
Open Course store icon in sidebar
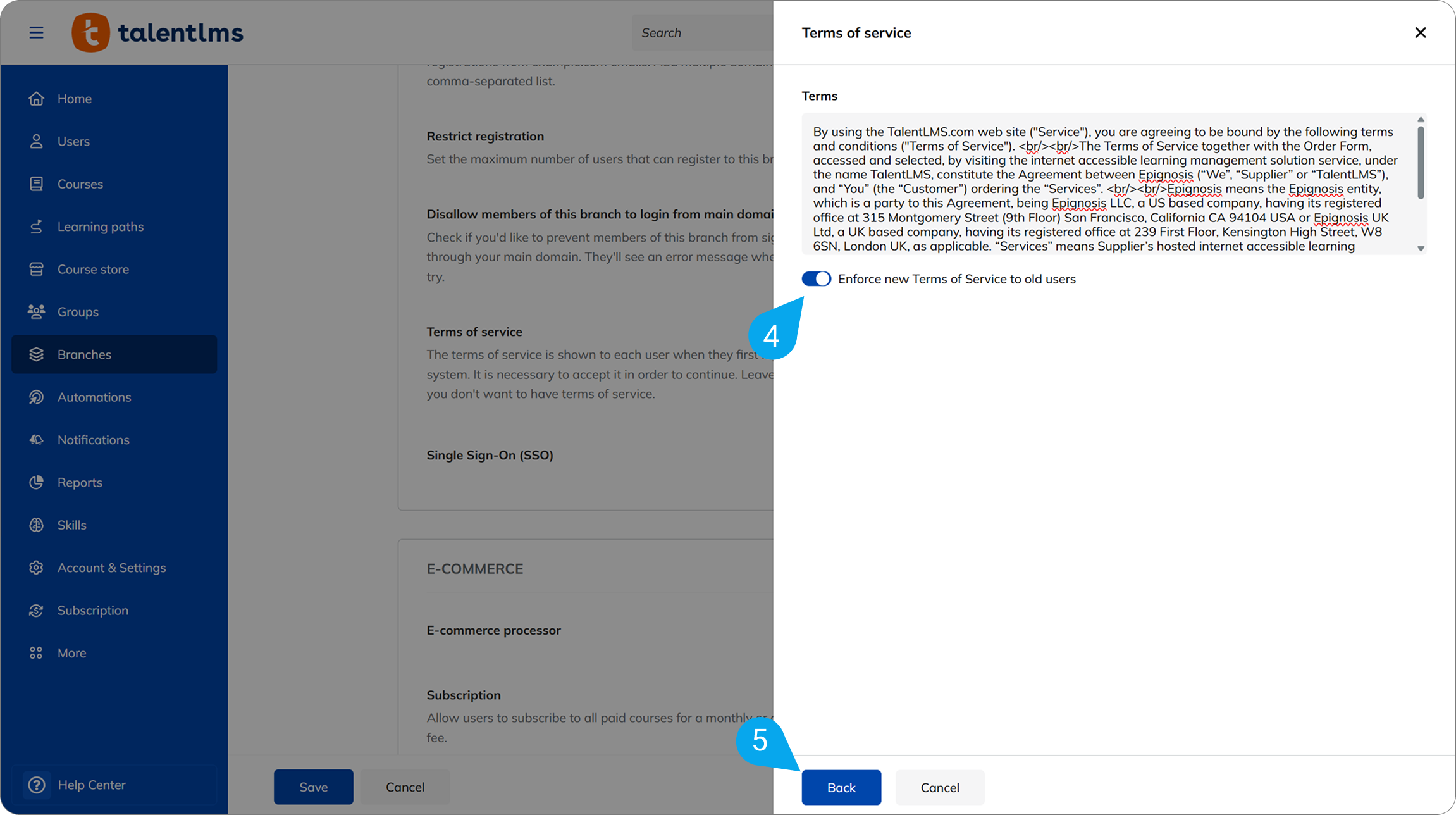pyautogui.click(x=36, y=269)
